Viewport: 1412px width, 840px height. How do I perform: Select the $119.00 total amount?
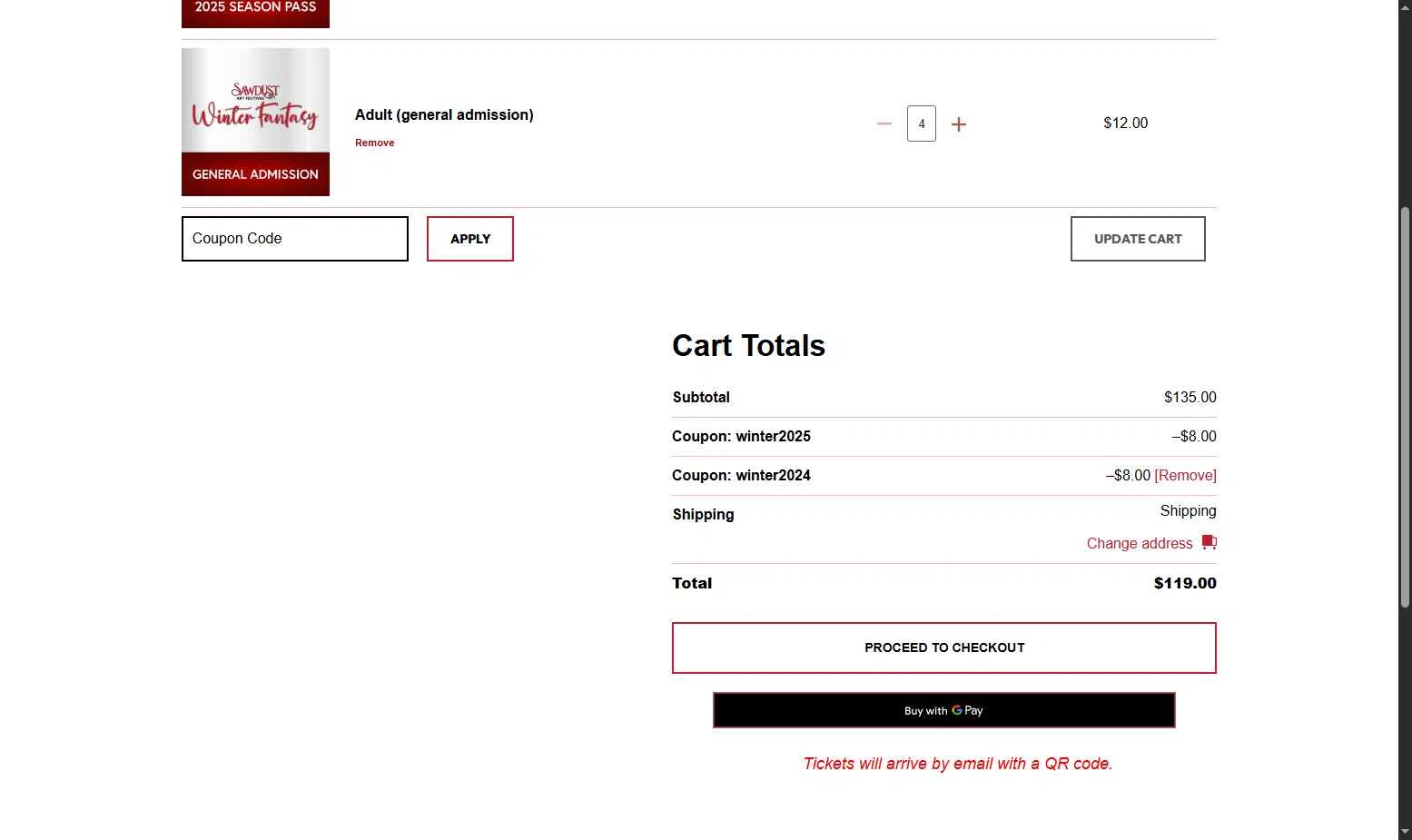1185,583
